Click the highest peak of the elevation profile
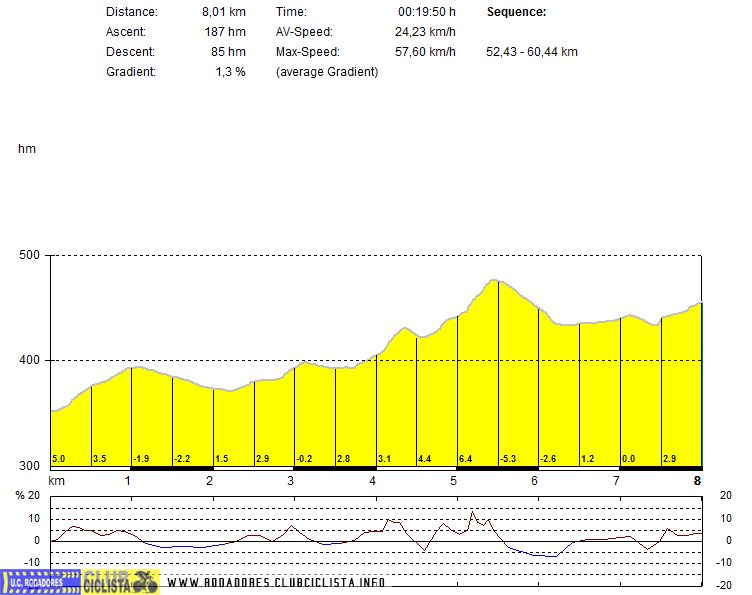 click(494, 281)
